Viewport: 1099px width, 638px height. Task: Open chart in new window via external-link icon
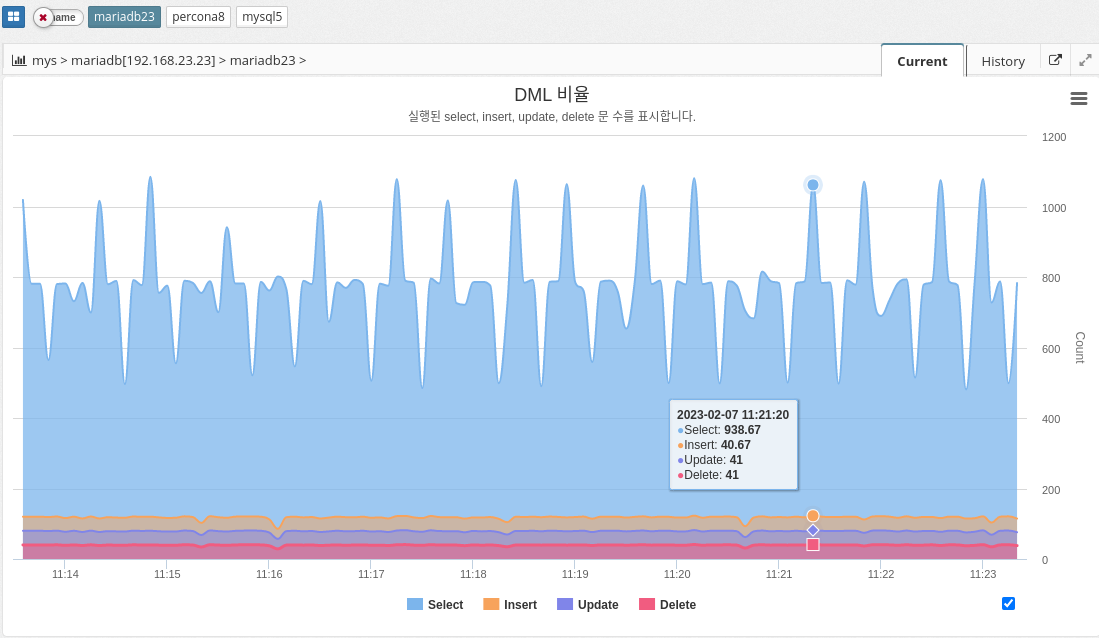pyautogui.click(x=1055, y=60)
